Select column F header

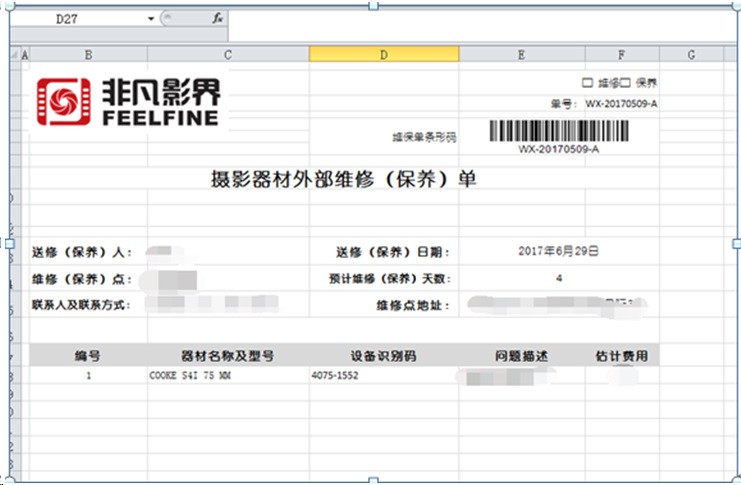point(622,54)
